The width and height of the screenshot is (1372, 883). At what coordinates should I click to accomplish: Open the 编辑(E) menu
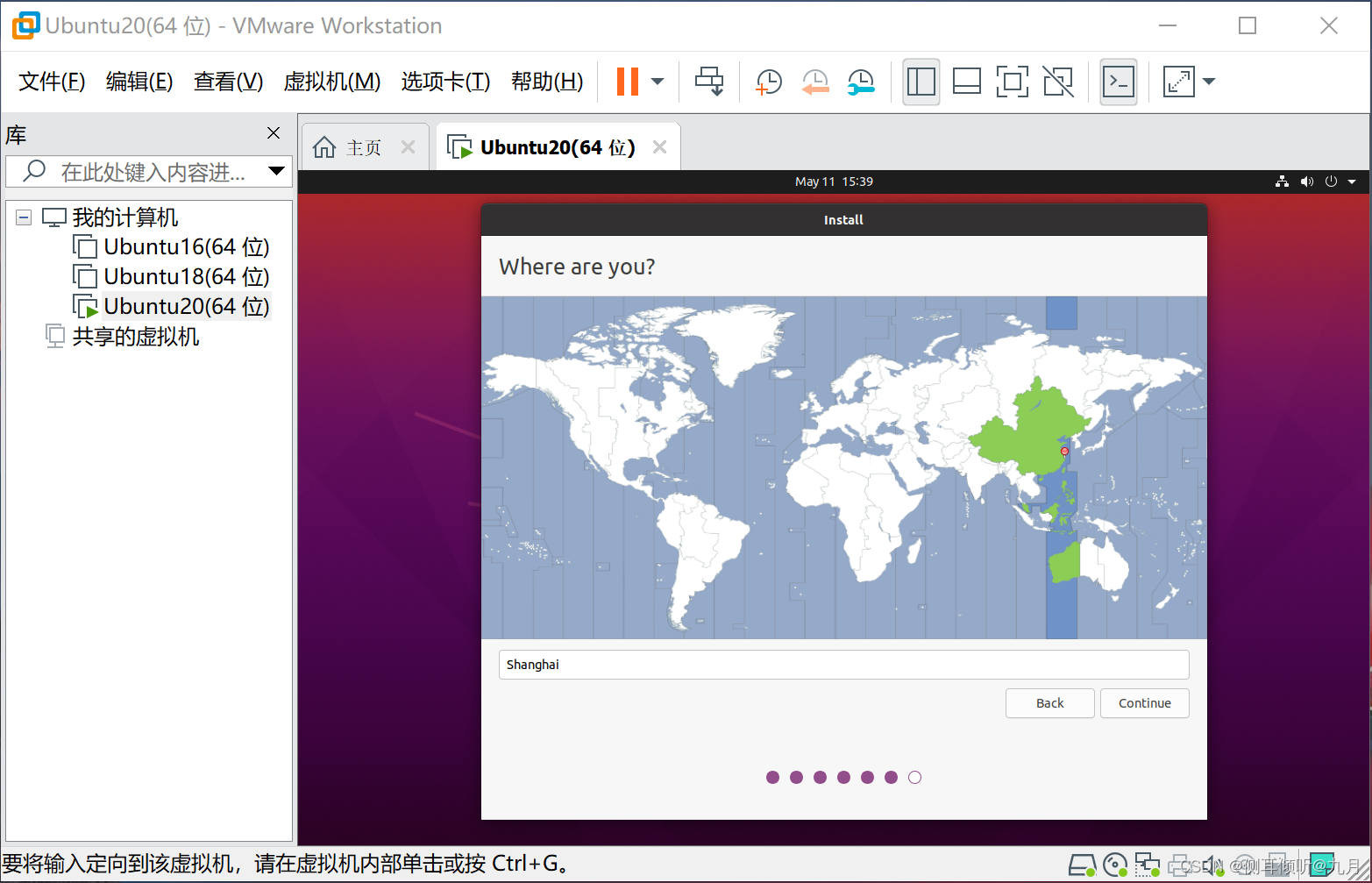[x=139, y=82]
